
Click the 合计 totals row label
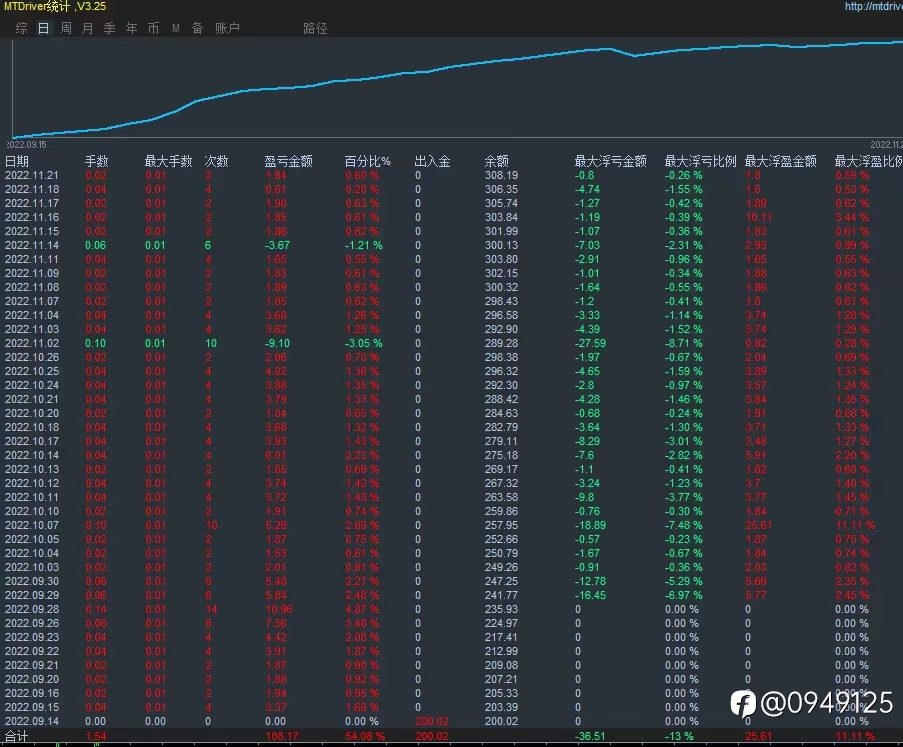(x=16, y=736)
